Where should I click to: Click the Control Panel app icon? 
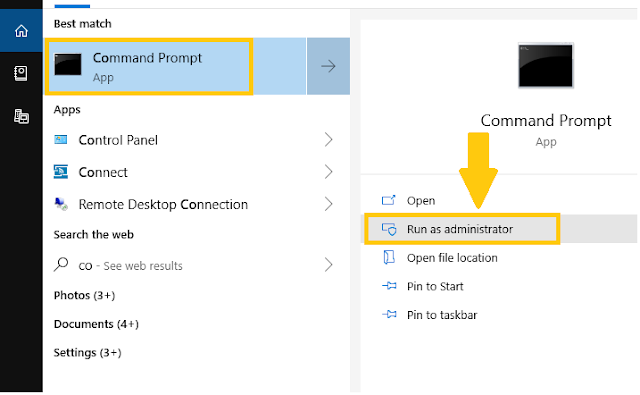click(x=61, y=140)
